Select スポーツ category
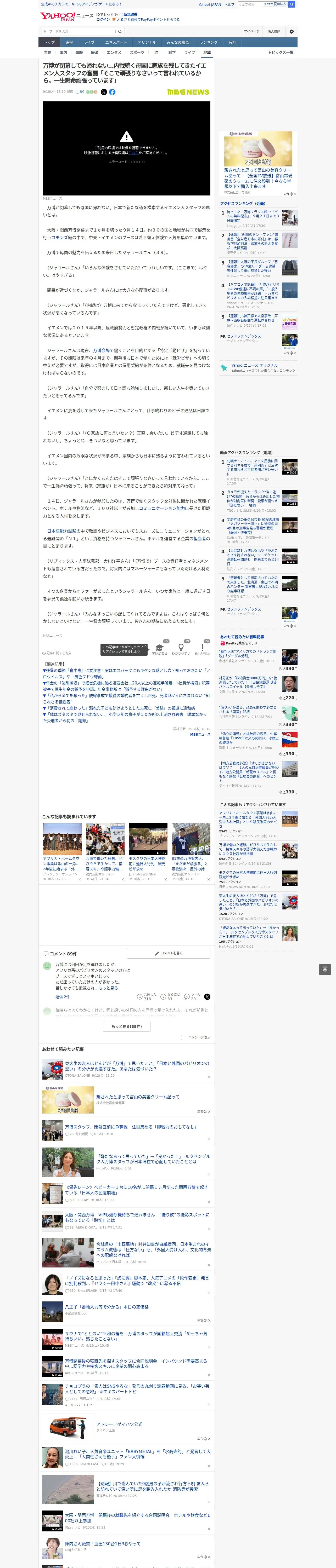 pyautogui.click(x=137, y=52)
